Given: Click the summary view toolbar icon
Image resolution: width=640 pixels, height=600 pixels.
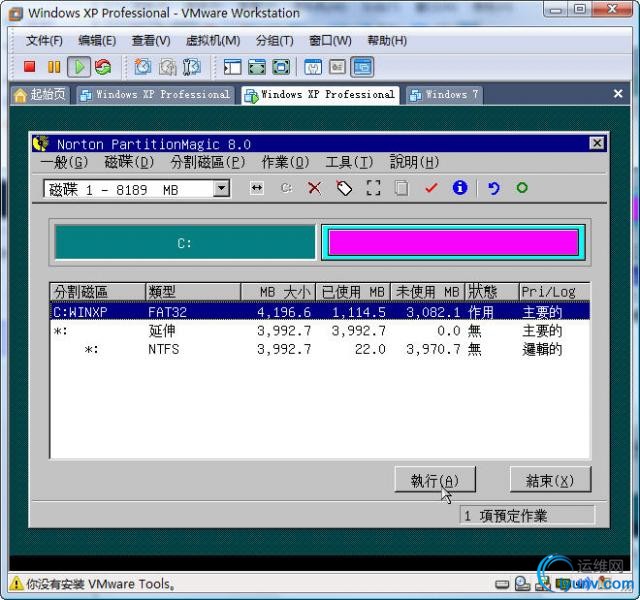Looking at the screenshot, I should (313, 67).
